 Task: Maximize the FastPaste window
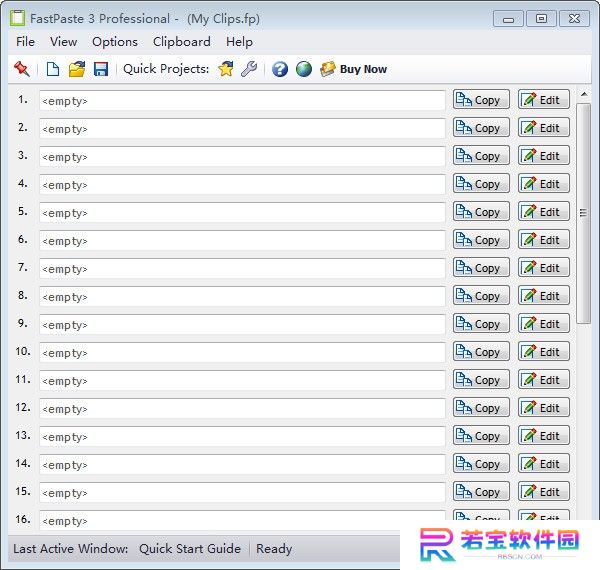[x=541, y=19]
